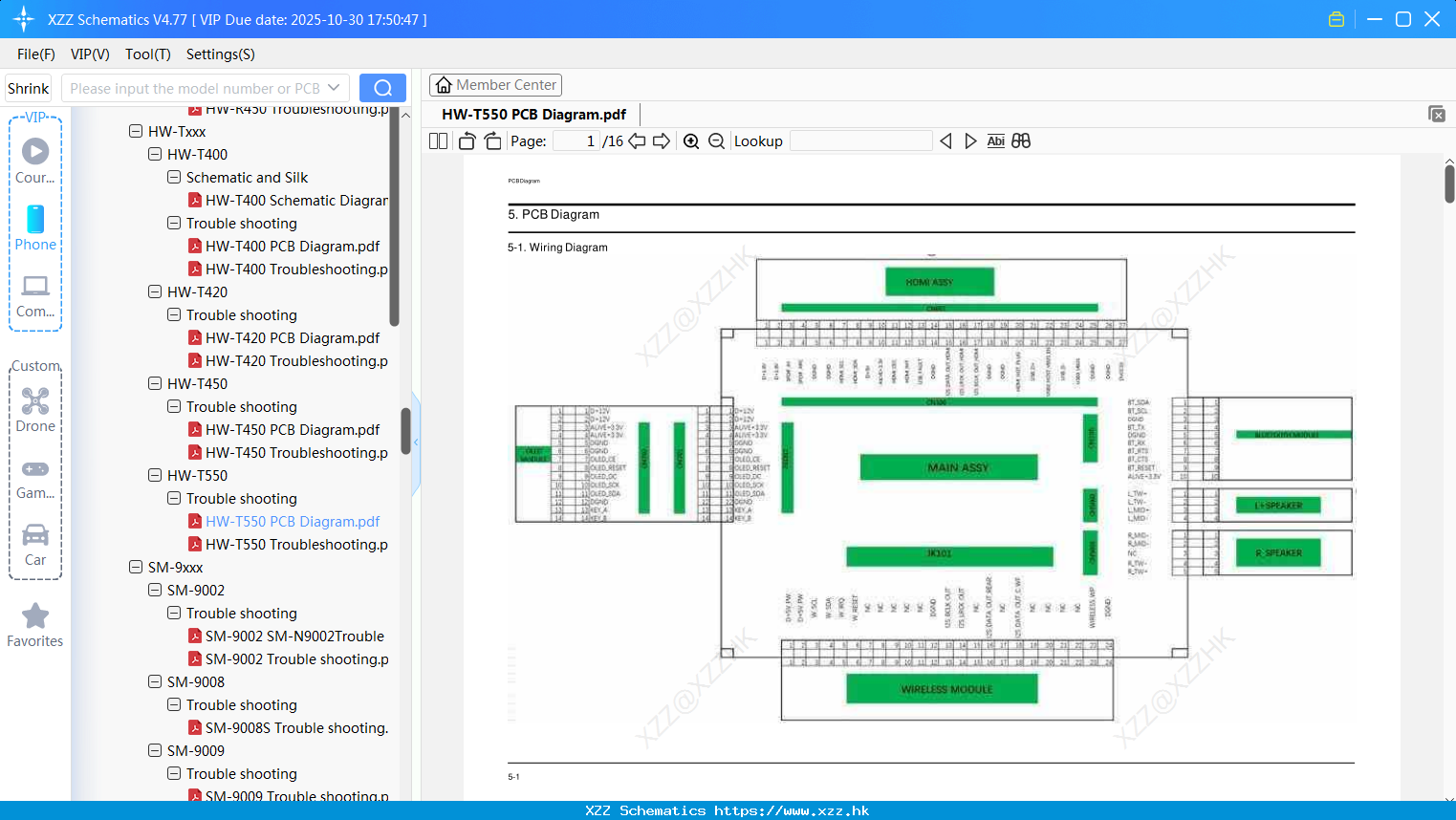Screen dimensions: 1456x820
Task: Open the Settings(S) menu
Action: click(221, 54)
